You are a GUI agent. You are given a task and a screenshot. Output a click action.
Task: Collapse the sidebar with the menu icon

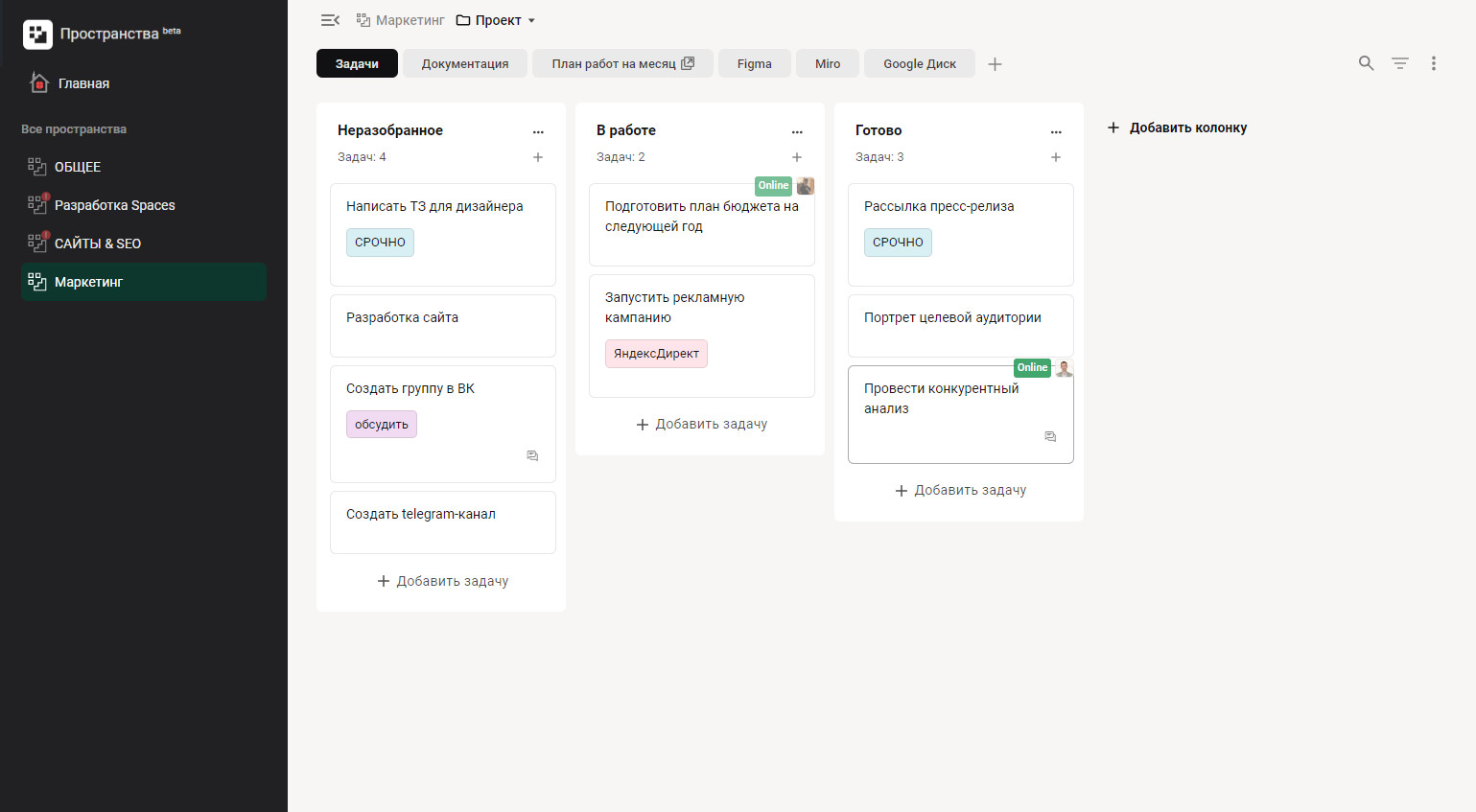pyautogui.click(x=330, y=20)
